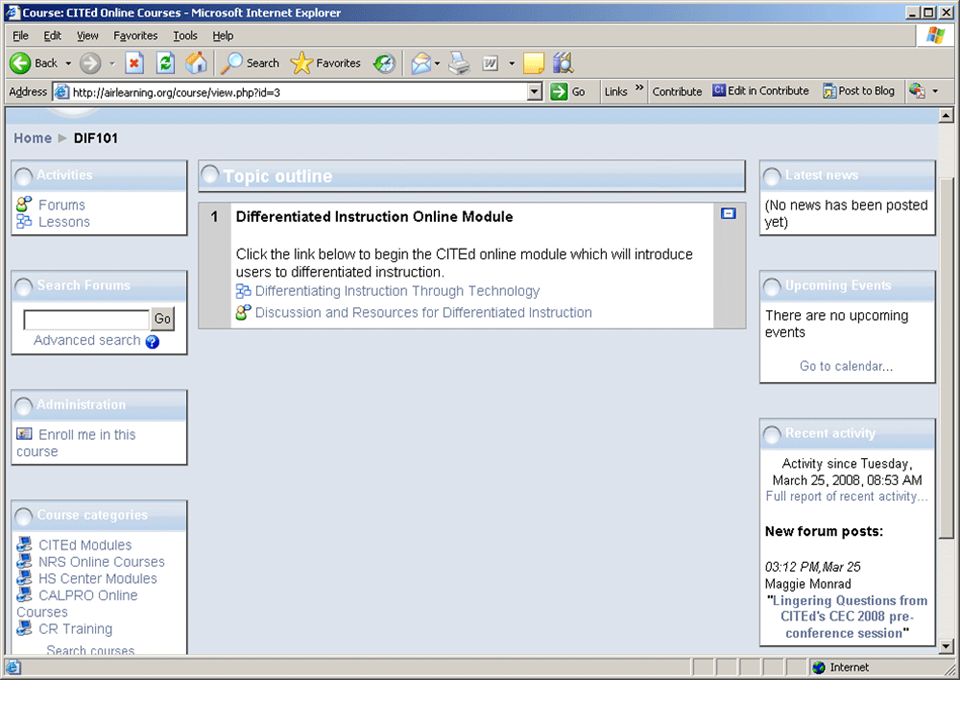Click the Research book icon
Viewport: 960px width, 720px height.
point(563,63)
